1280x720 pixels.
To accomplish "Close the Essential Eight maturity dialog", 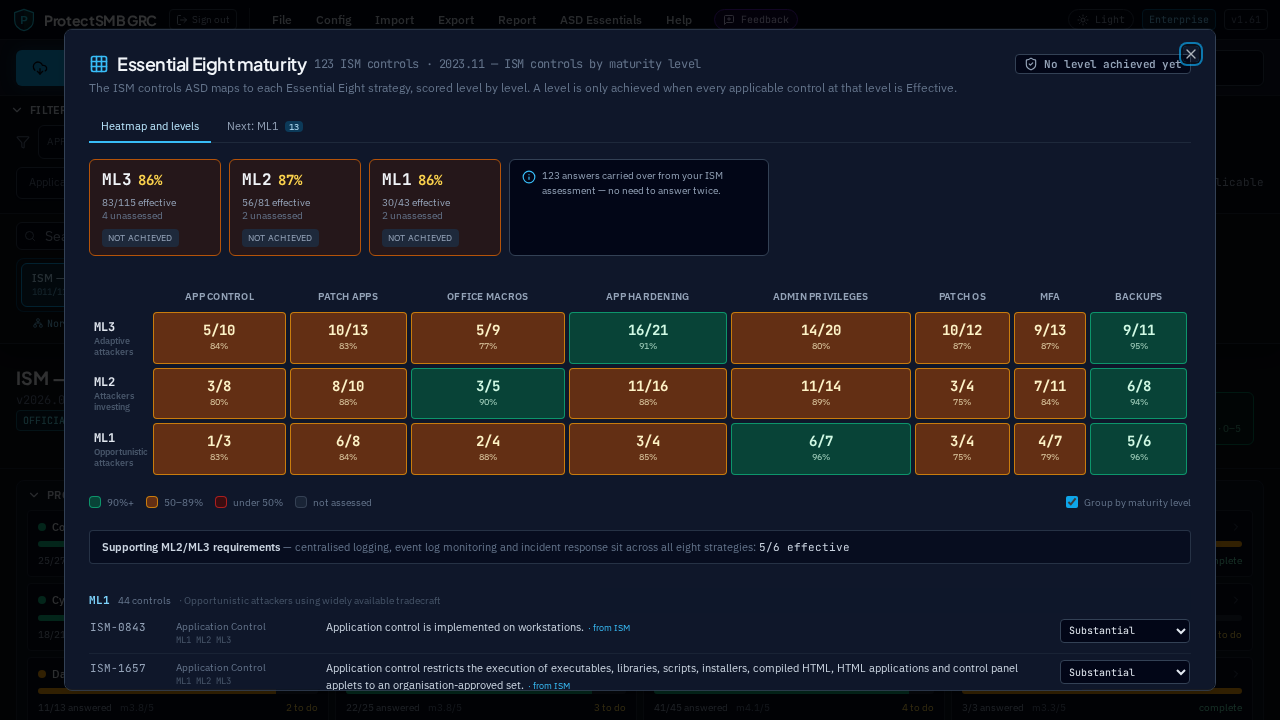I will point(1190,54).
